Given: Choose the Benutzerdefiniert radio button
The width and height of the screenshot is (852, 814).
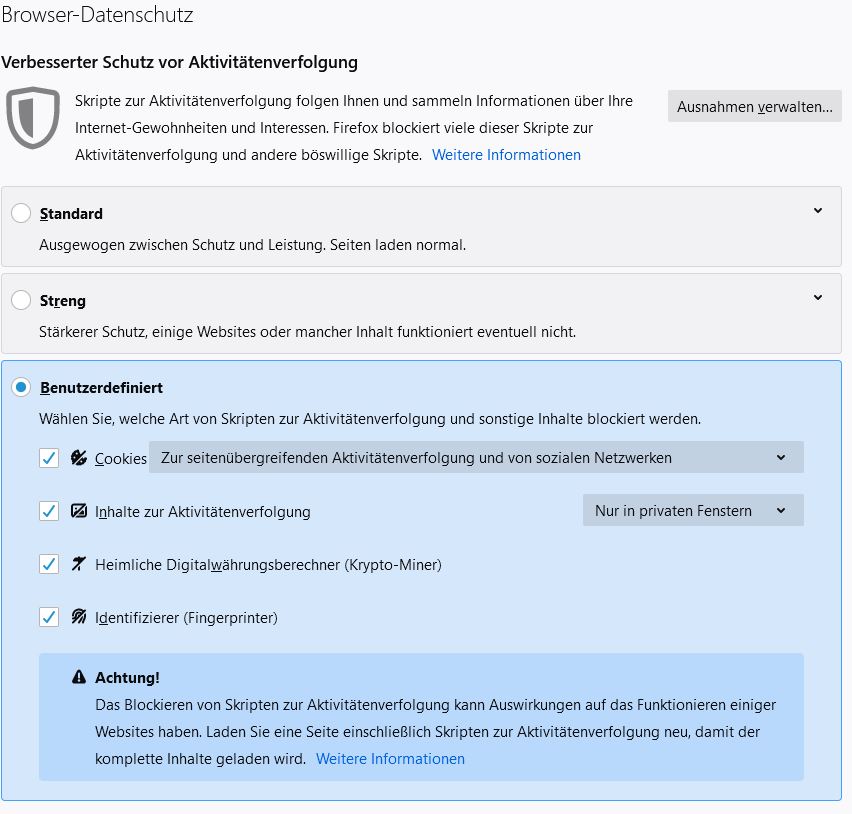Looking at the screenshot, I should click(21, 387).
